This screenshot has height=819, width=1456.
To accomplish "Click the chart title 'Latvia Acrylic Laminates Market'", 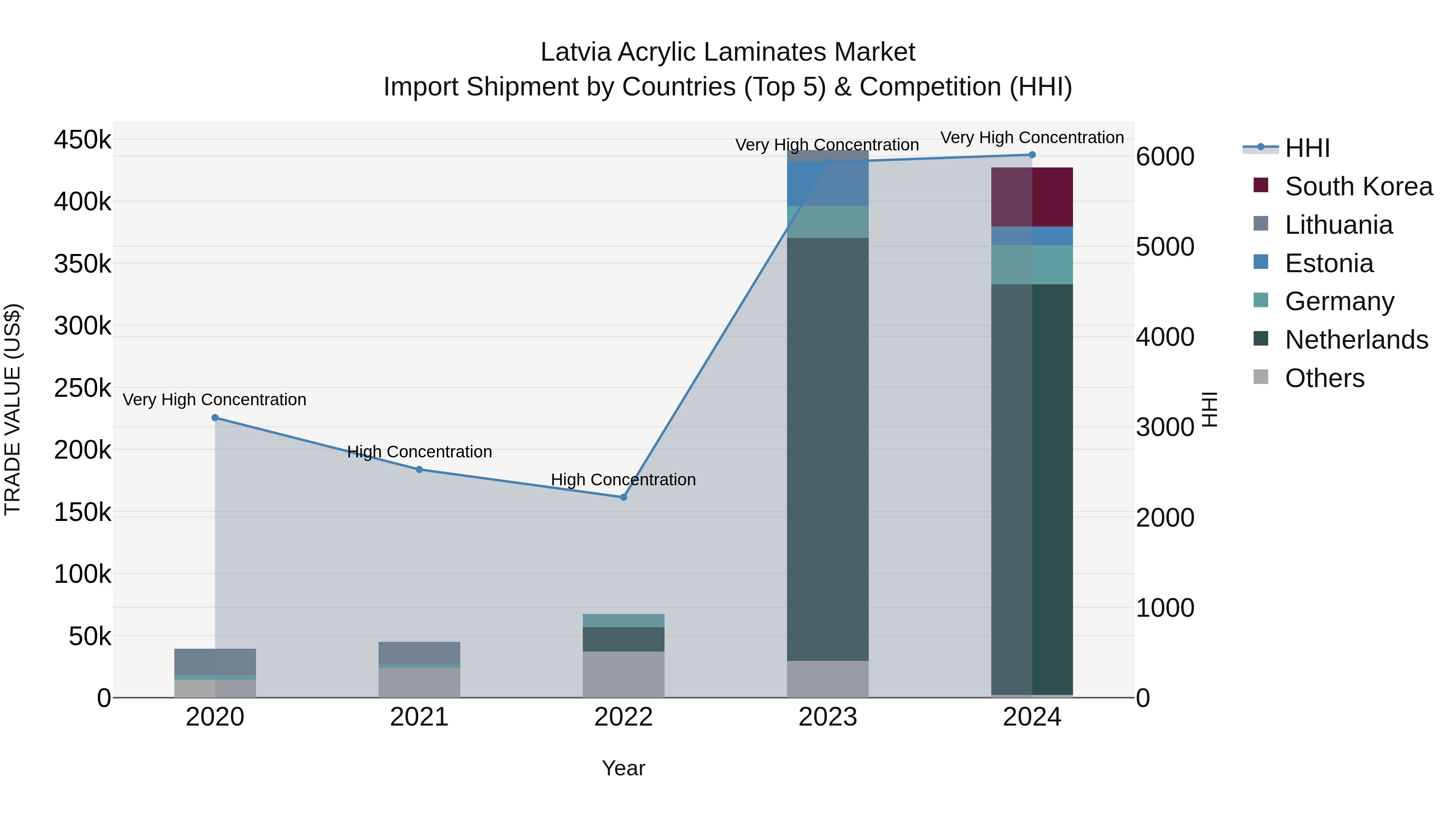I will coord(728,52).
